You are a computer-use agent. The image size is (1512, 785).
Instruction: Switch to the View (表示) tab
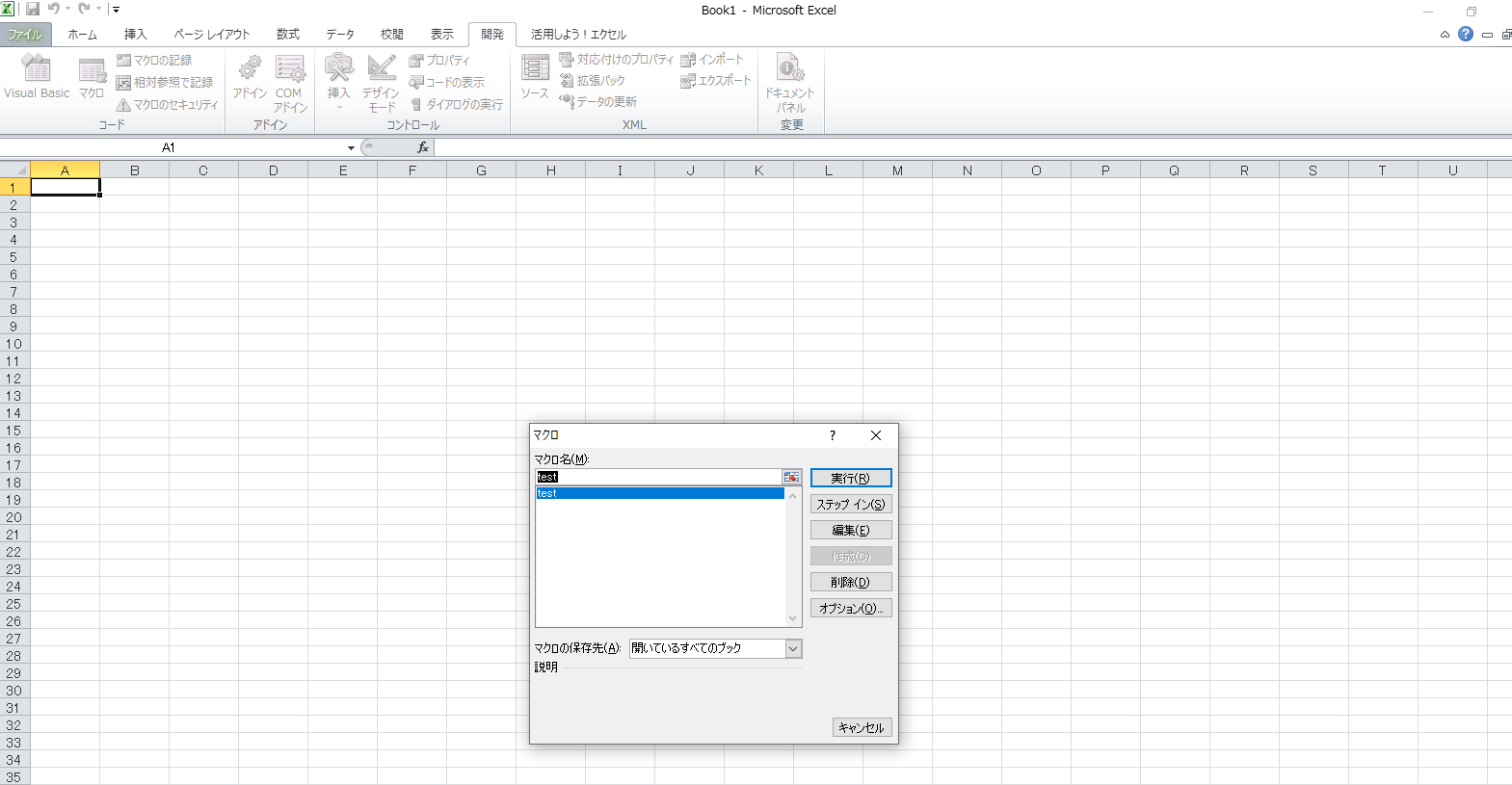pyautogui.click(x=442, y=35)
